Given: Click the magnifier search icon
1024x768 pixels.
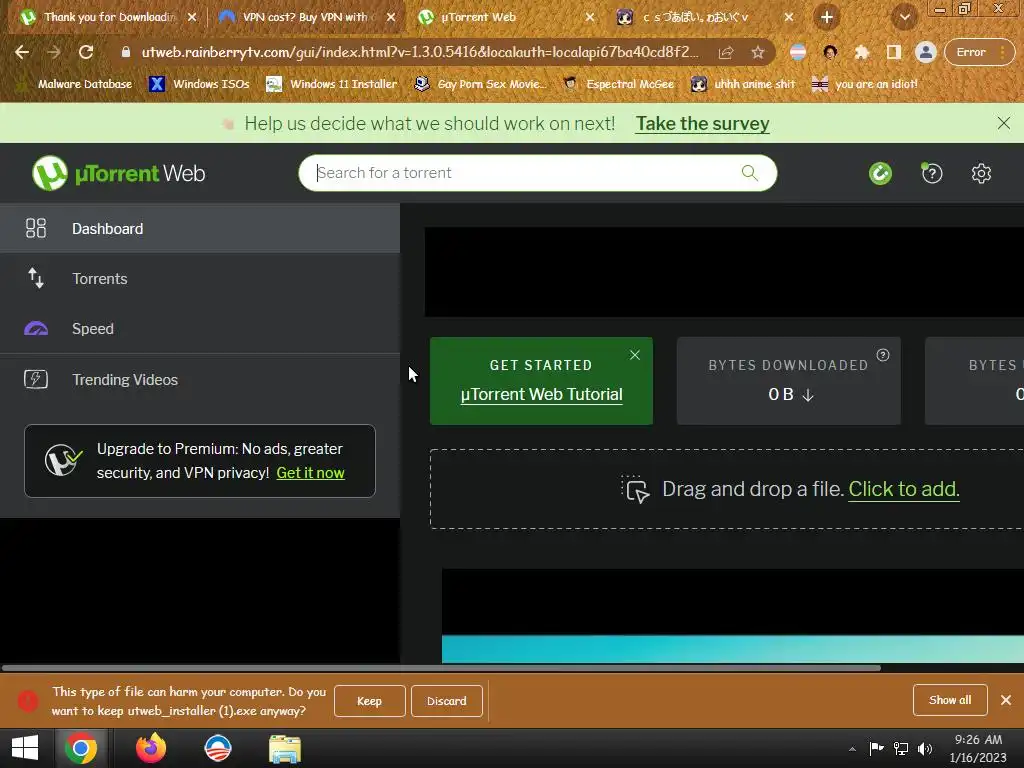Looking at the screenshot, I should pyautogui.click(x=750, y=172).
